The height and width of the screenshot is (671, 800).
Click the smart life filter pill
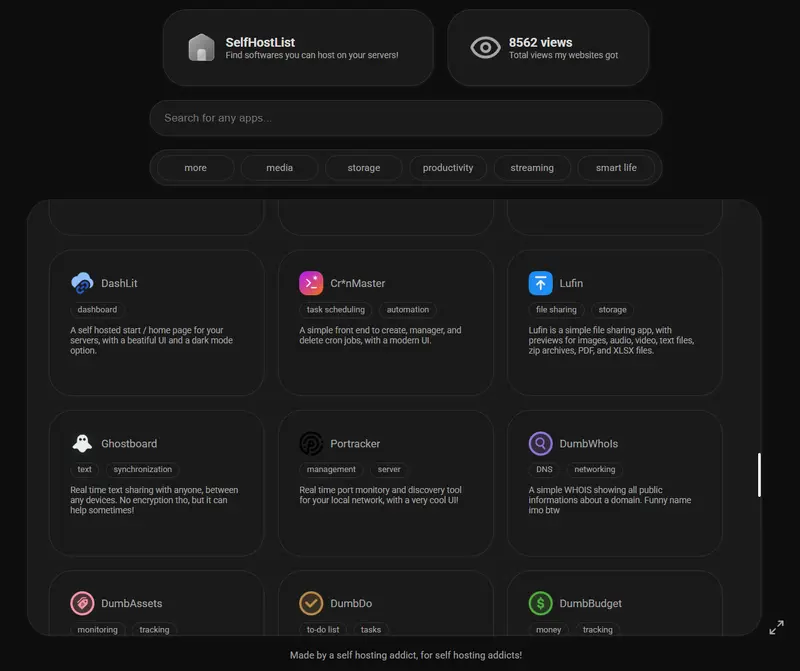pos(616,168)
